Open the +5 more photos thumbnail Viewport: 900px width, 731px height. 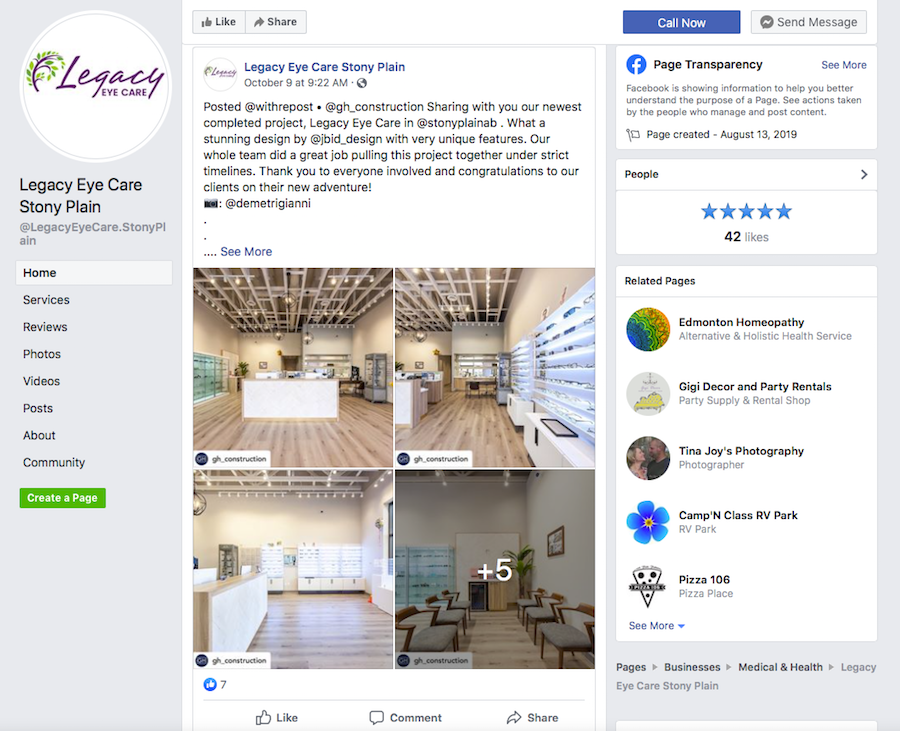[495, 569]
